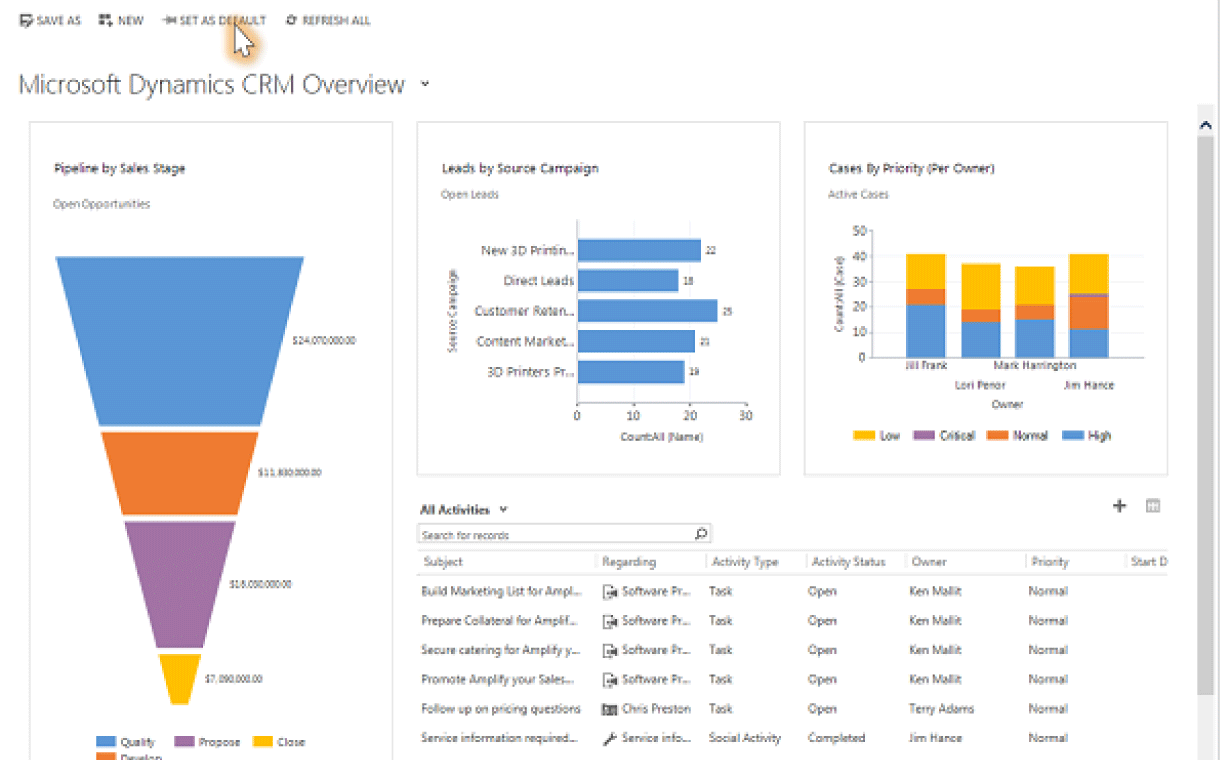Click the blue Qualify legend swatch
Image resolution: width=1220 pixels, height=760 pixels.
pos(105,742)
